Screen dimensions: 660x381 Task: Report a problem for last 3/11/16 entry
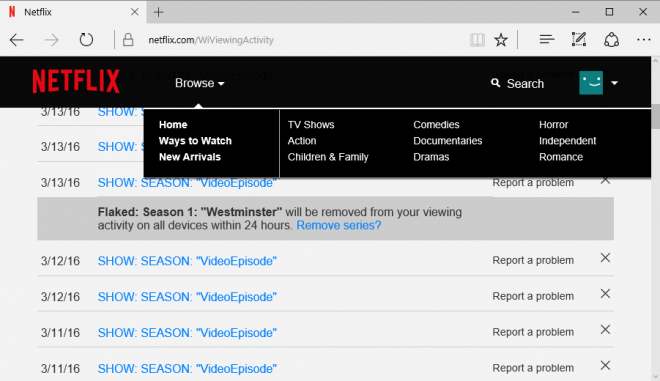pos(533,368)
